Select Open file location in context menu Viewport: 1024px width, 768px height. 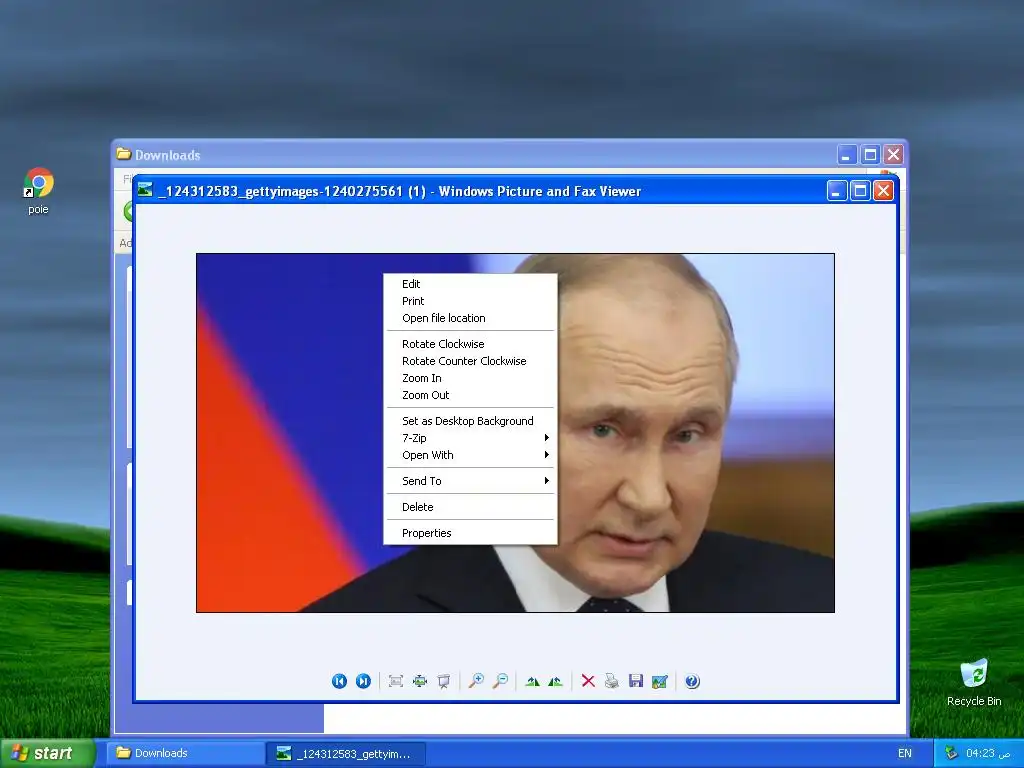(x=470, y=318)
